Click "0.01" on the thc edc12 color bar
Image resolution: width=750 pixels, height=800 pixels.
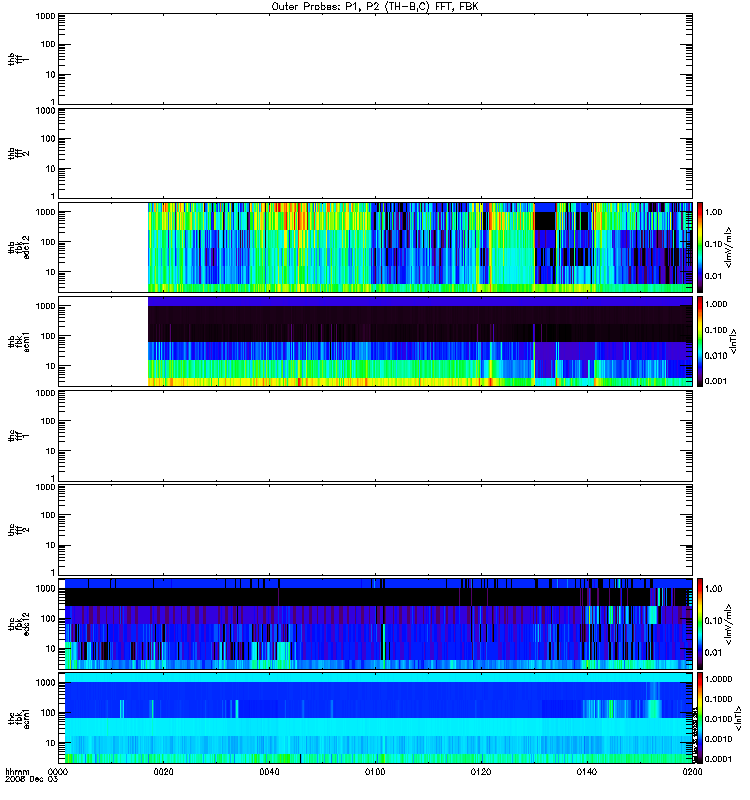pyautogui.click(x=713, y=653)
